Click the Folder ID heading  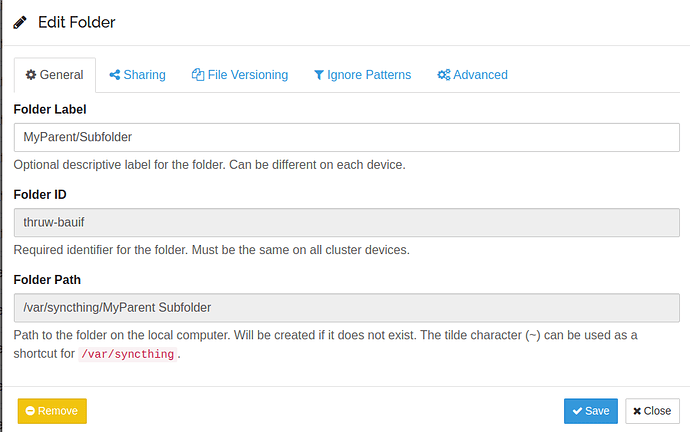coord(40,195)
